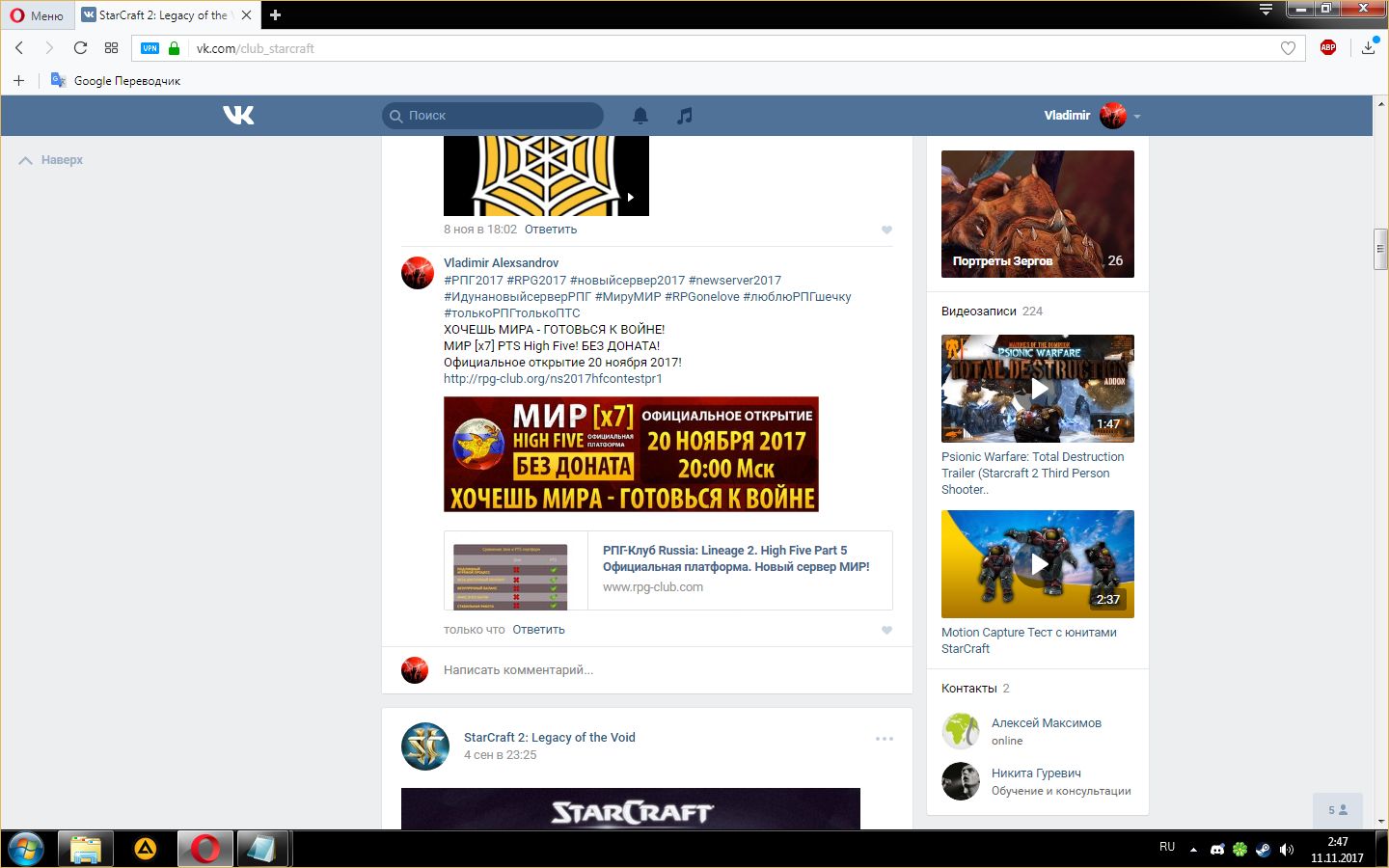Image resolution: width=1389 pixels, height=868 pixels.
Task: Open the AIMP player taskbar icon
Action: point(145,850)
